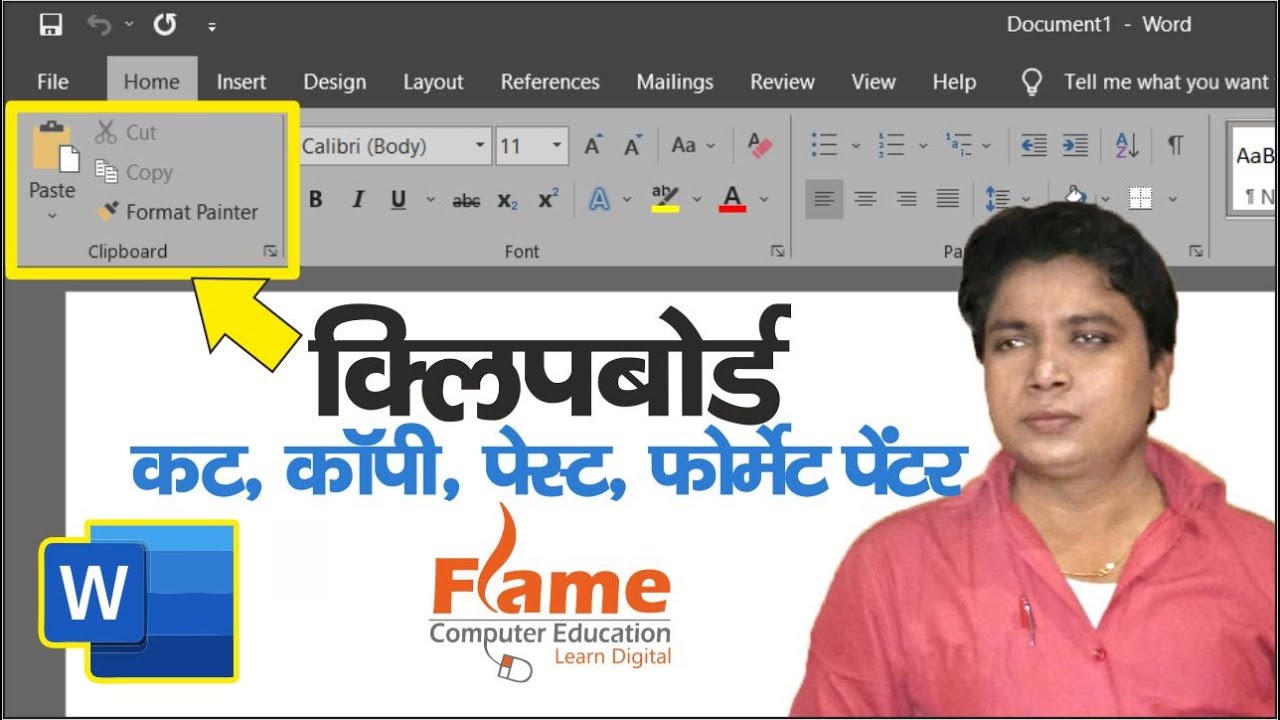Center align the text
The width and height of the screenshot is (1280, 720).
(865, 199)
